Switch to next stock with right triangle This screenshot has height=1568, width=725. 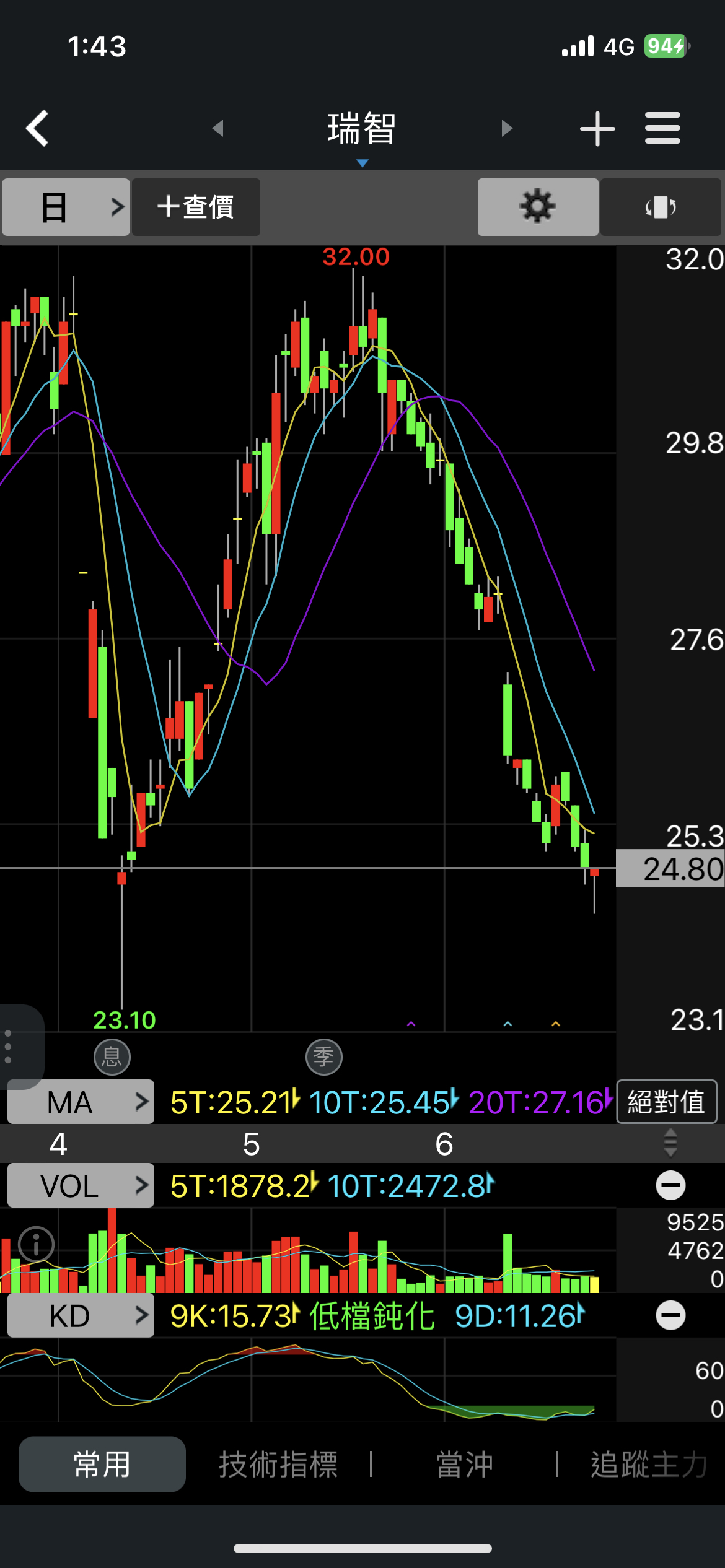(x=507, y=128)
